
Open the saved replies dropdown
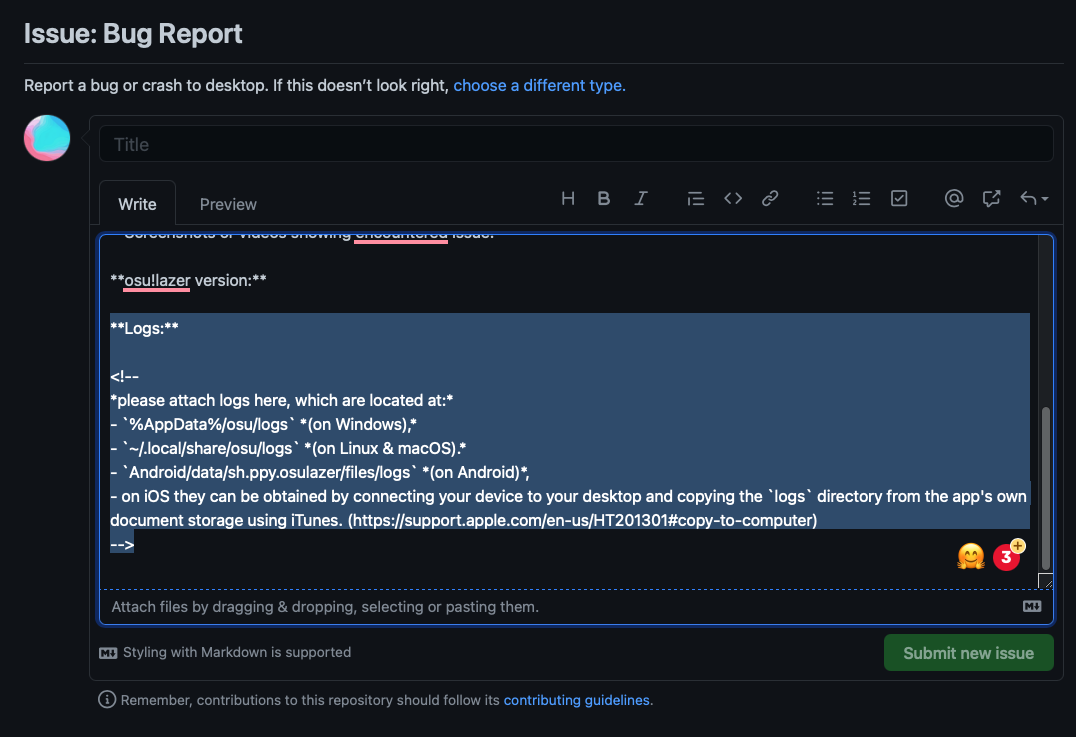[1033, 198]
